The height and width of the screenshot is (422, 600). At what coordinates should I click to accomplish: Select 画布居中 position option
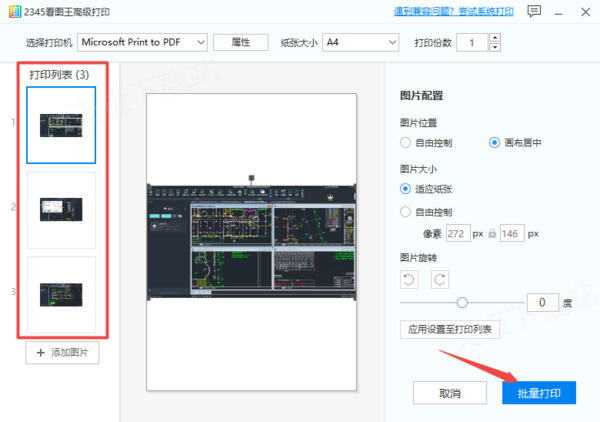494,143
